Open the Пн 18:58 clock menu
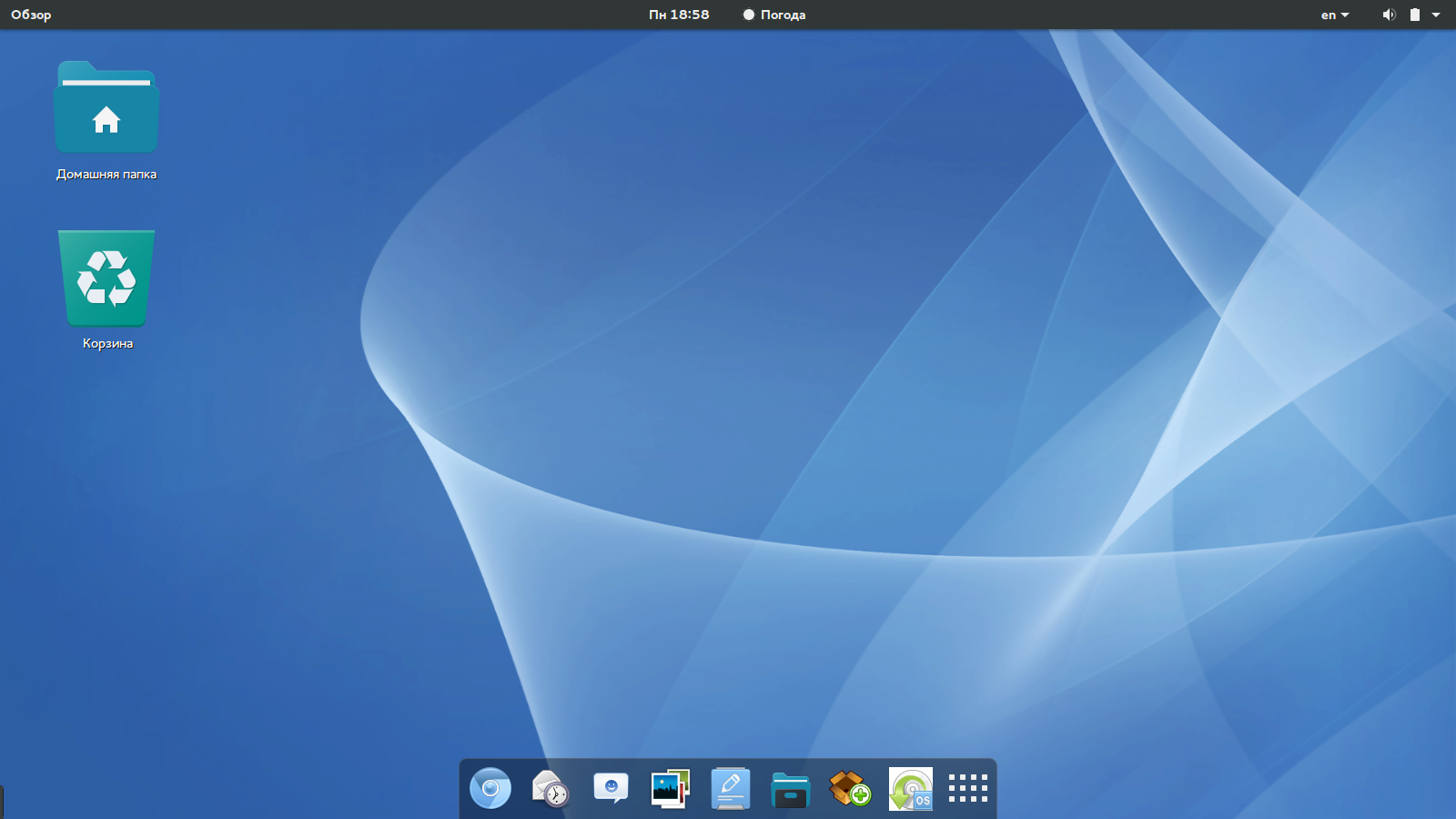This screenshot has height=819, width=1456. click(679, 15)
